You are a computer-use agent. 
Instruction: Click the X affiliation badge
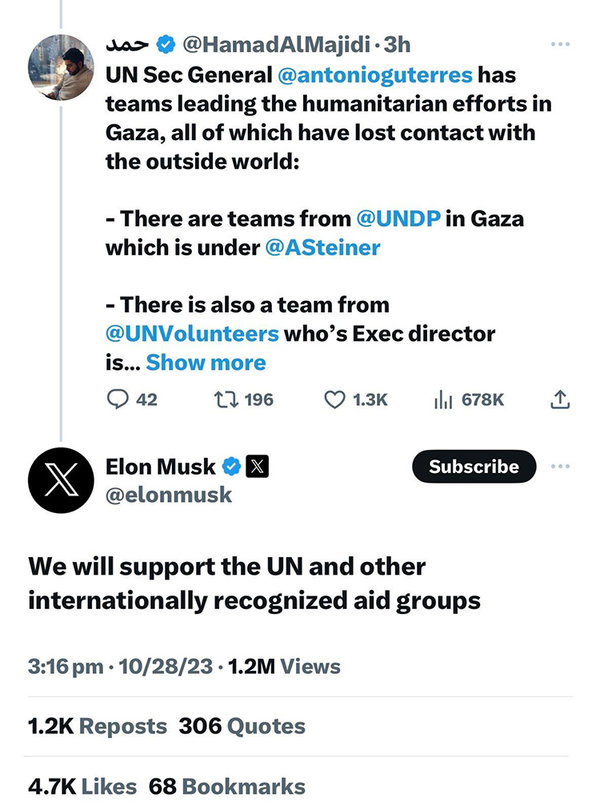pyautogui.click(x=258, y=466)
